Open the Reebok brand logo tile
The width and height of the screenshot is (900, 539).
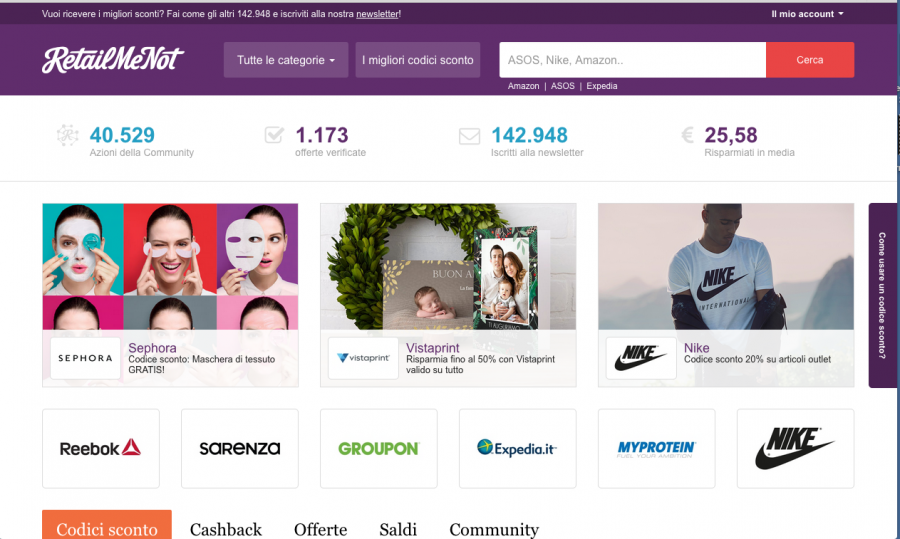tap(101, 448)
